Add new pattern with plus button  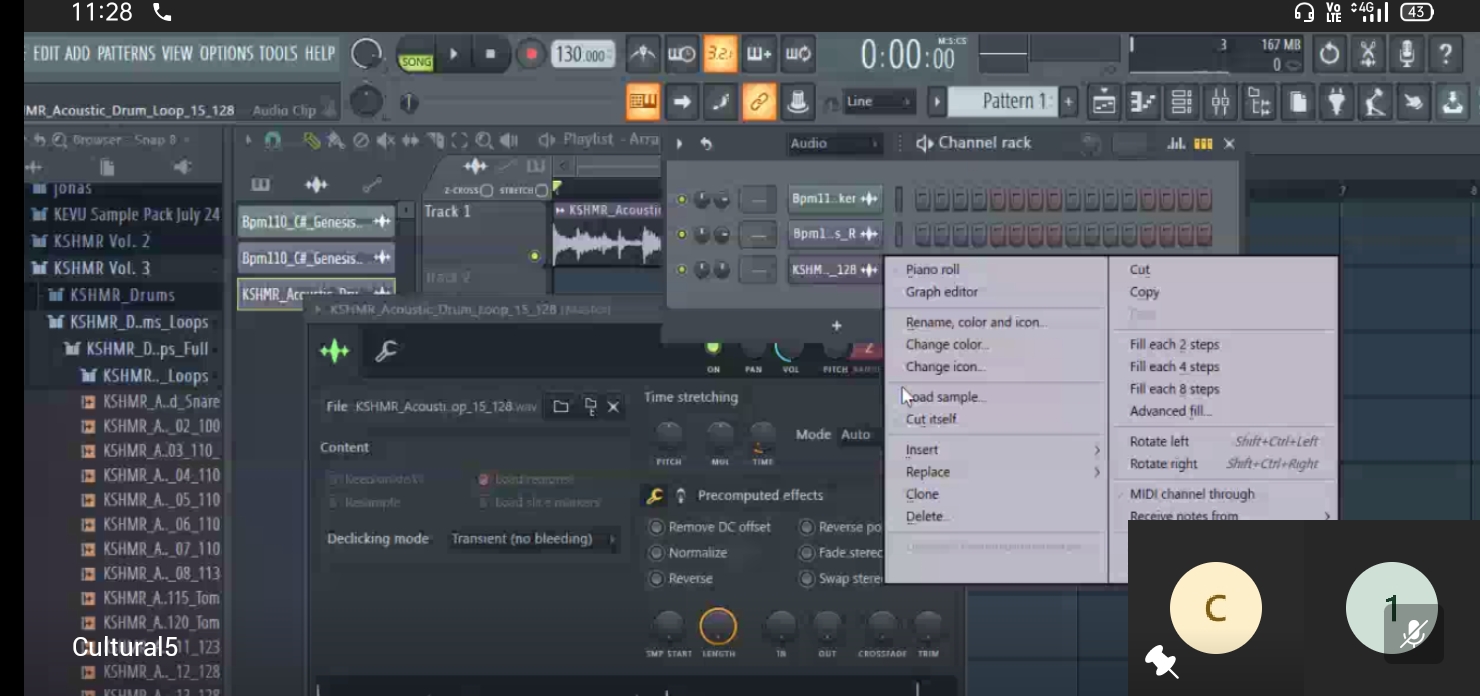1069,102
